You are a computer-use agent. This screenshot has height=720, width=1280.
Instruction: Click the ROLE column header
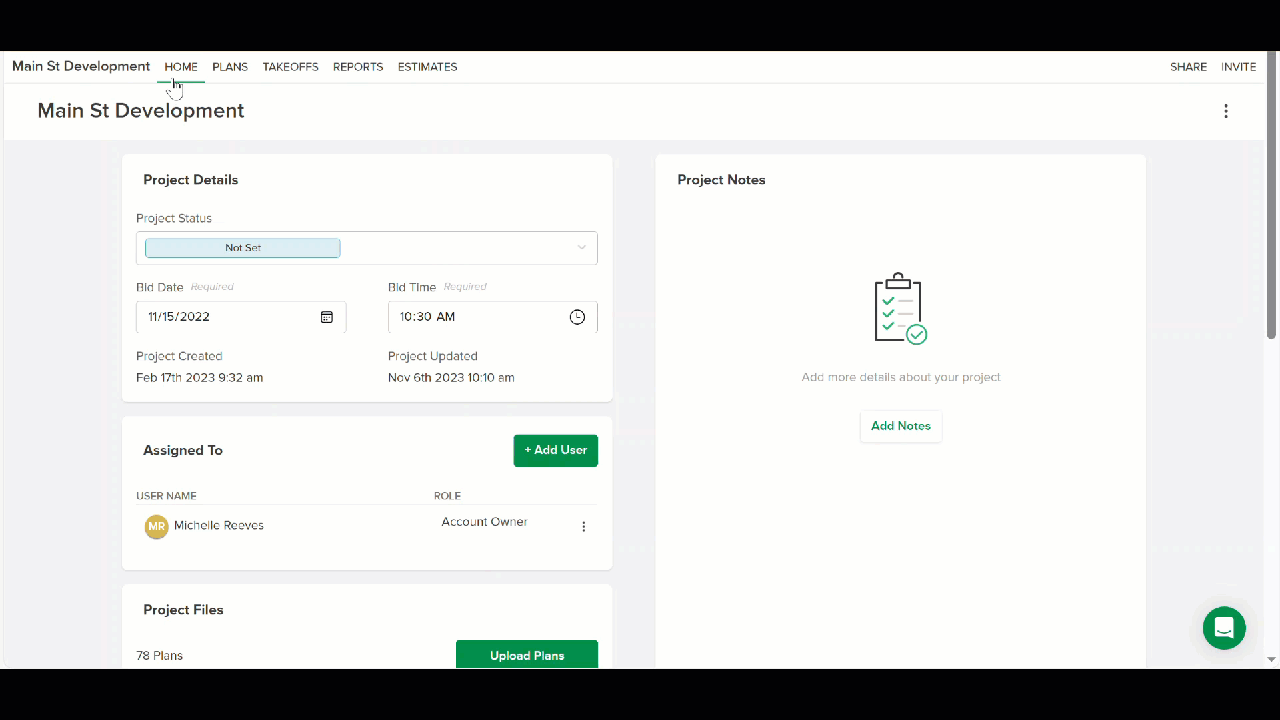click(x=447, y=496)
